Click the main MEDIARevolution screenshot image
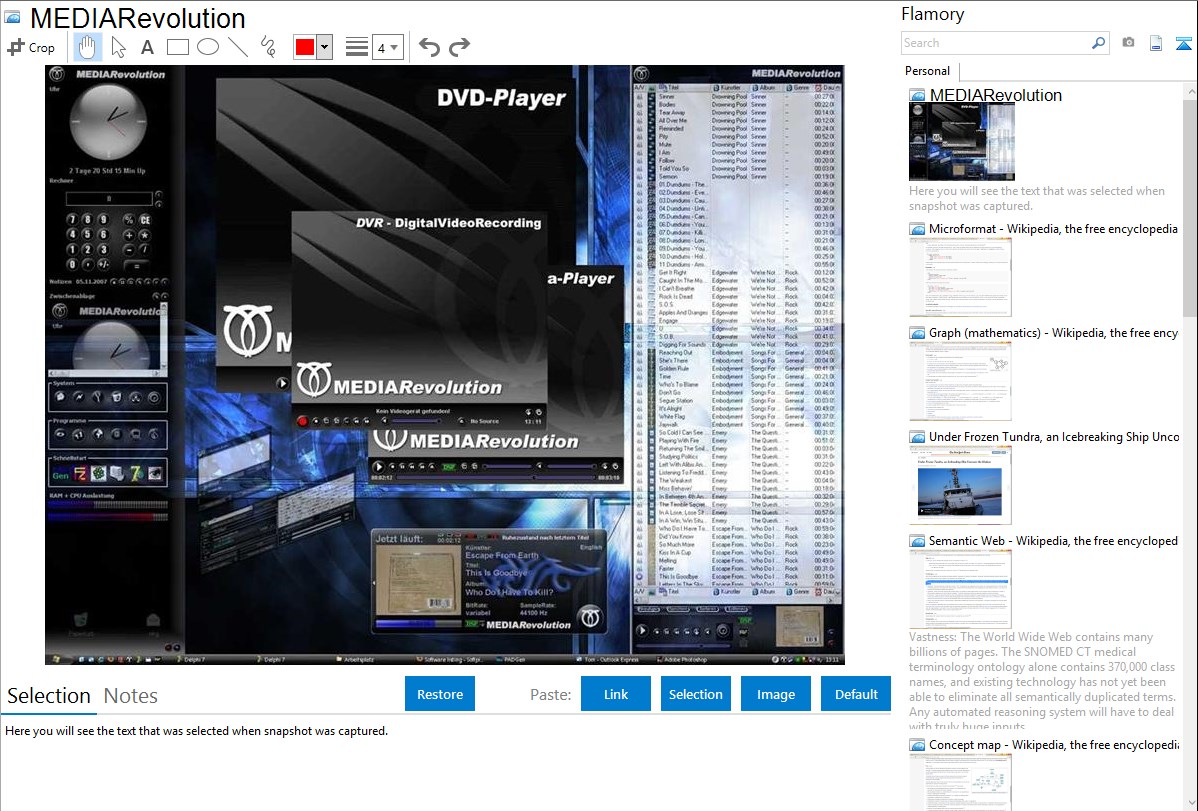Viewport: 1198px width, 811px height. (445, 365)
